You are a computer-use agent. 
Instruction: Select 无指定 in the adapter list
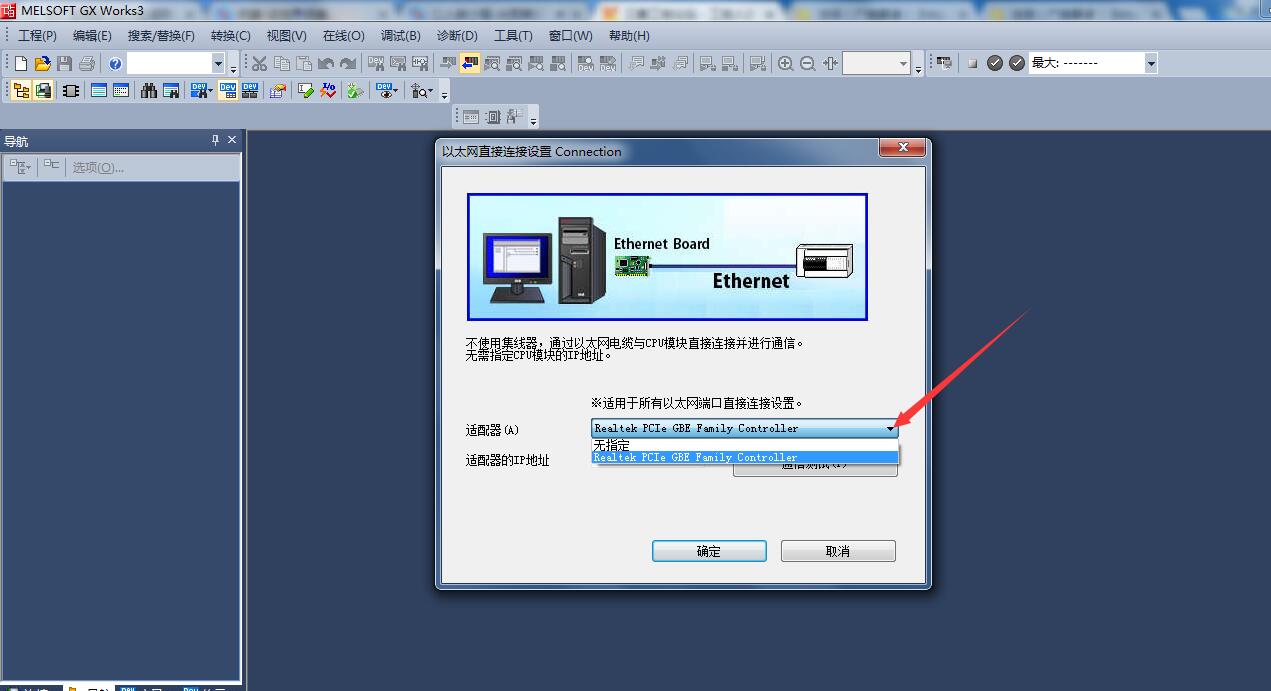click(x=611, y=444)
